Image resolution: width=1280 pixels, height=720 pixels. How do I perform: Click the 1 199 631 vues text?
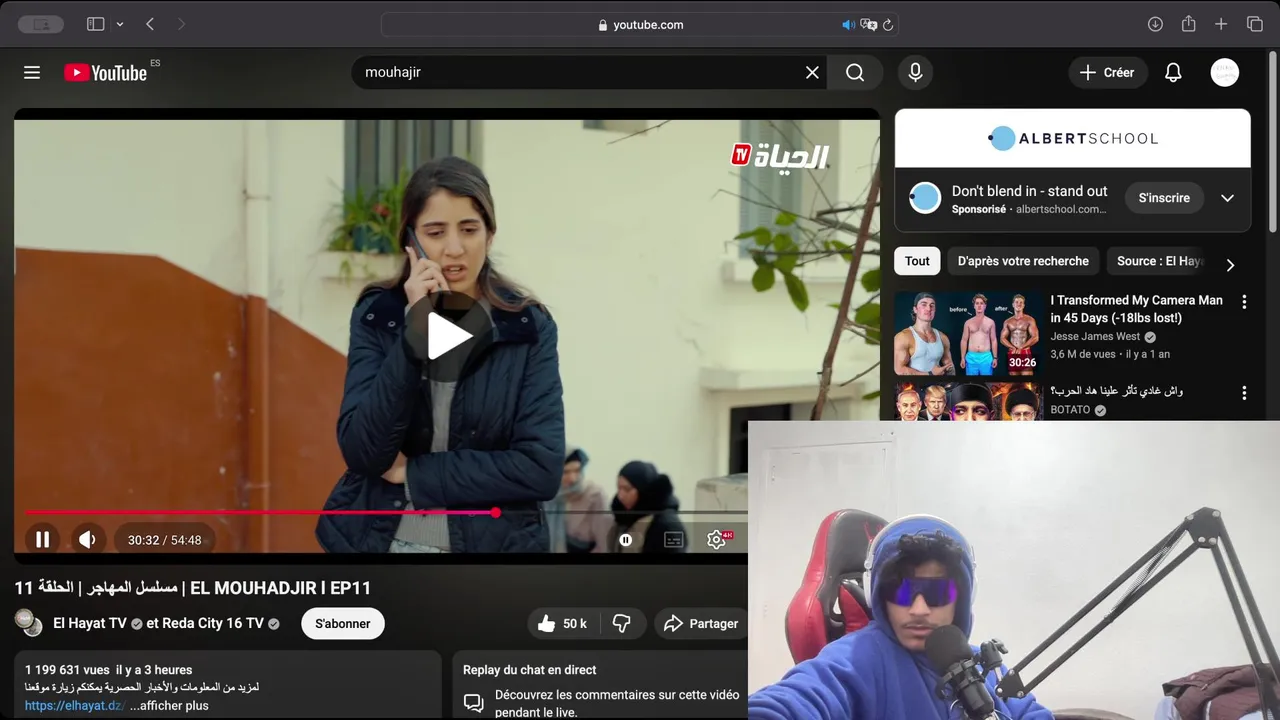(x=67, y=670)
